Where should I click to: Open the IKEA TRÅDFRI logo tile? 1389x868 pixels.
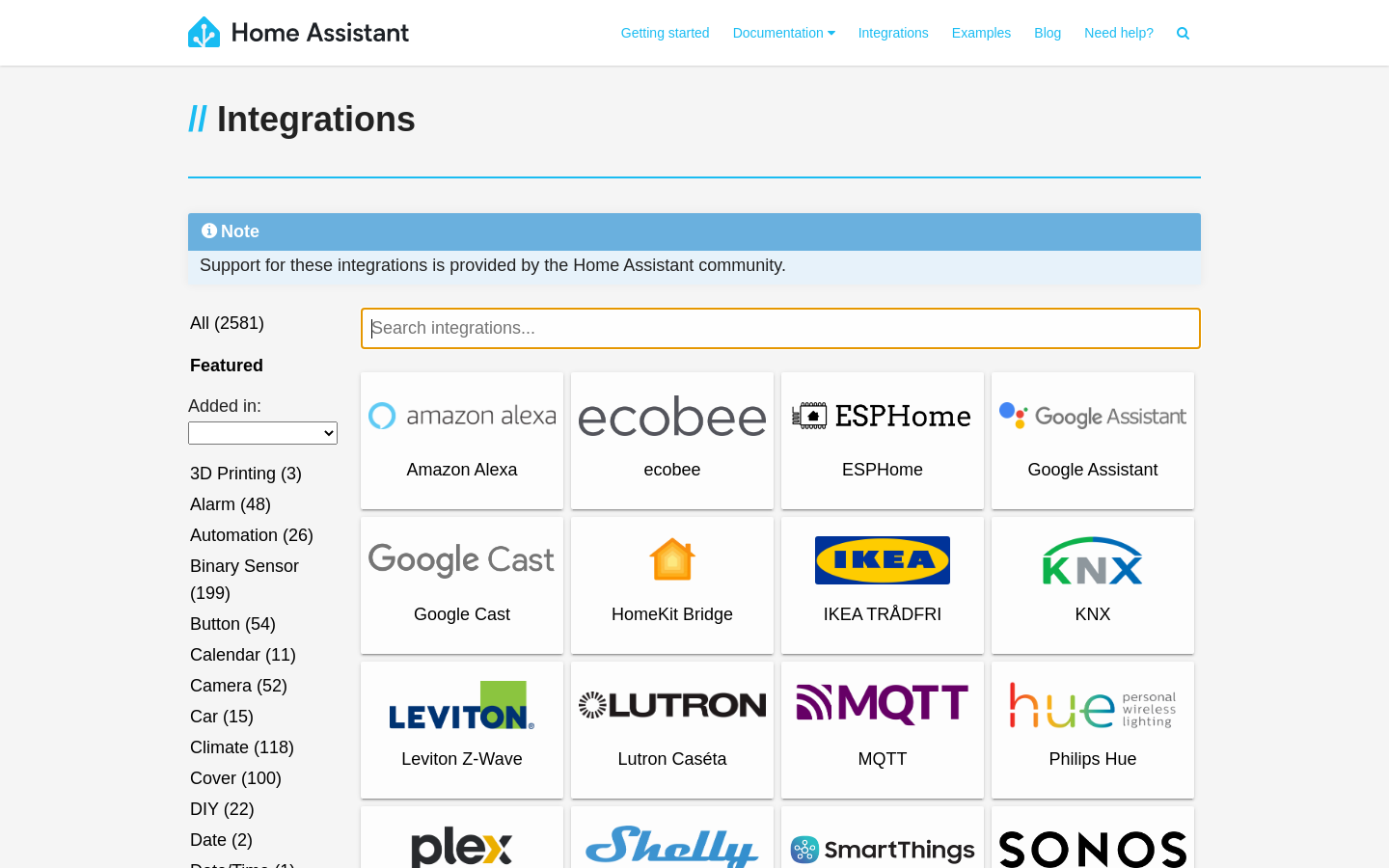(x=883, y=560)
